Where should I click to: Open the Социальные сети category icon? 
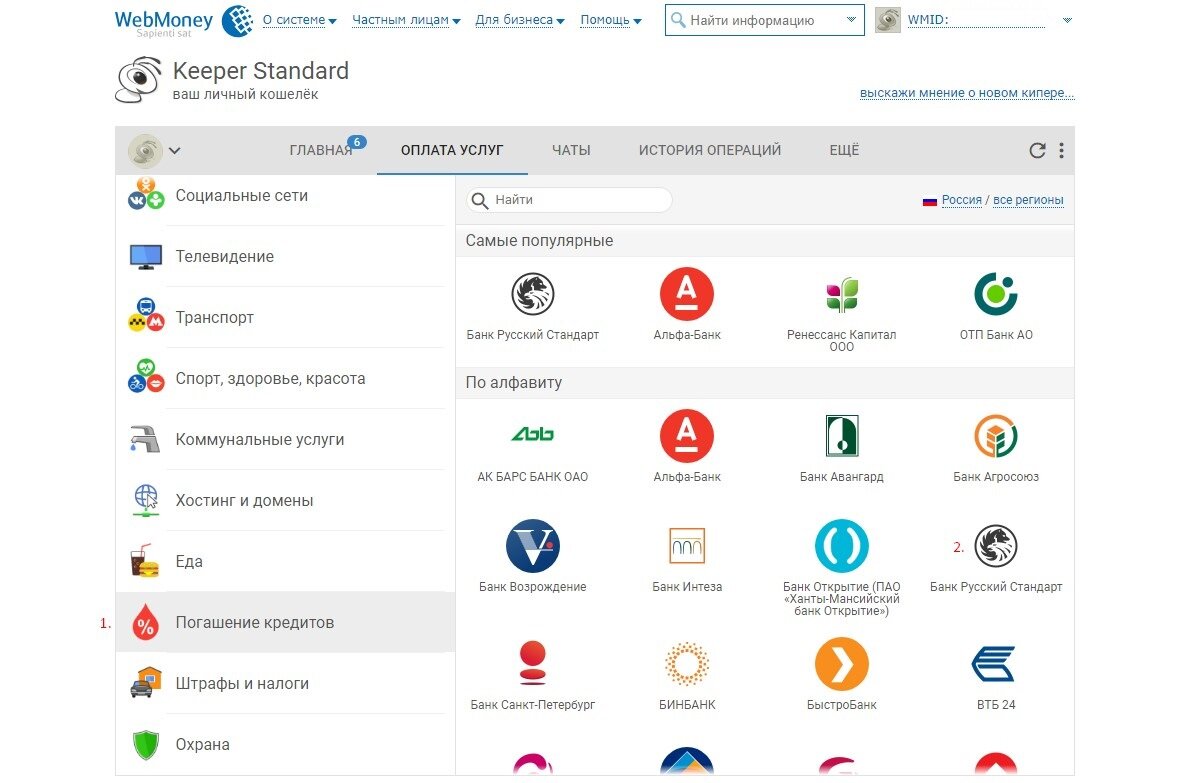pyautogui.click(x=146, y=194)
